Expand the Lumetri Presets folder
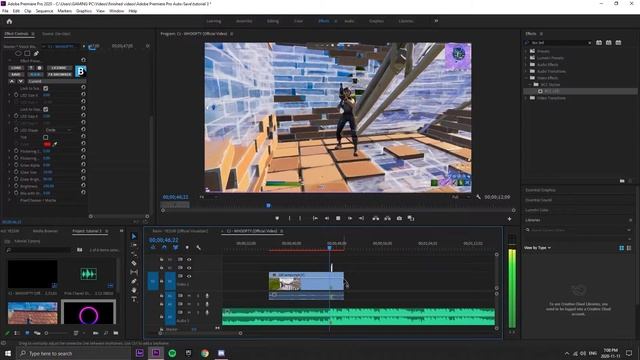 [527, 58]
